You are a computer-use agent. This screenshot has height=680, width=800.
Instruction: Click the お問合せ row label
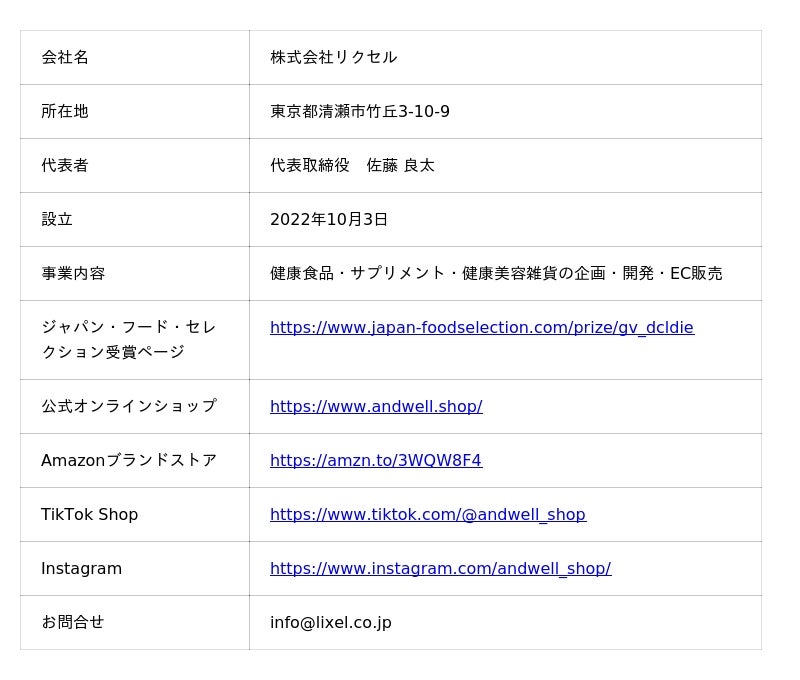click(72, 622)
